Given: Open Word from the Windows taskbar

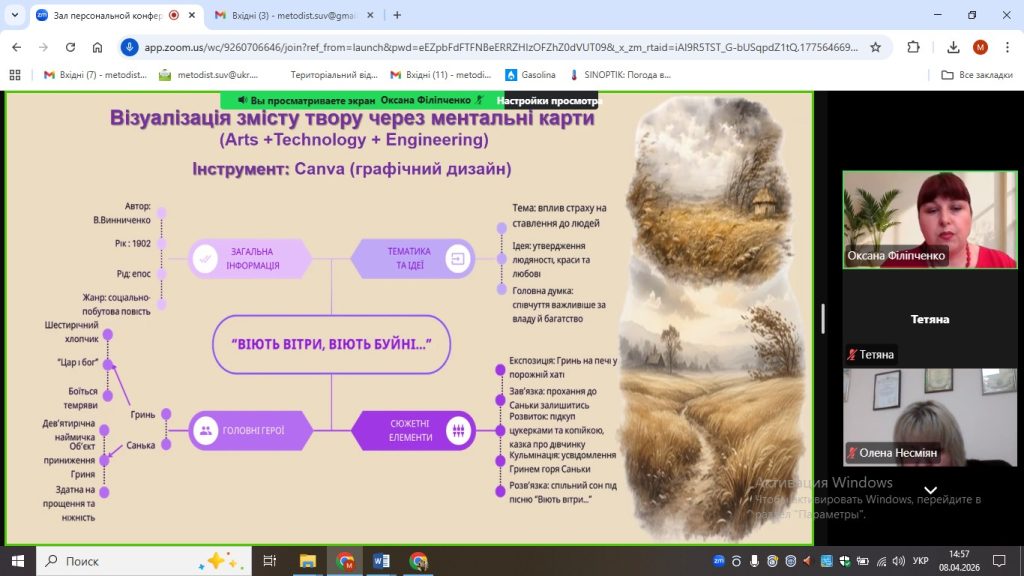Looking at the screenshot, I should point(382,561).
